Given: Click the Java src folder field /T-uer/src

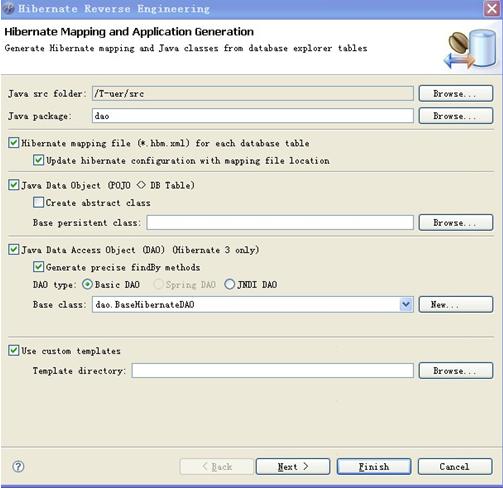Looking at the screenshot, I should (253, 93).
